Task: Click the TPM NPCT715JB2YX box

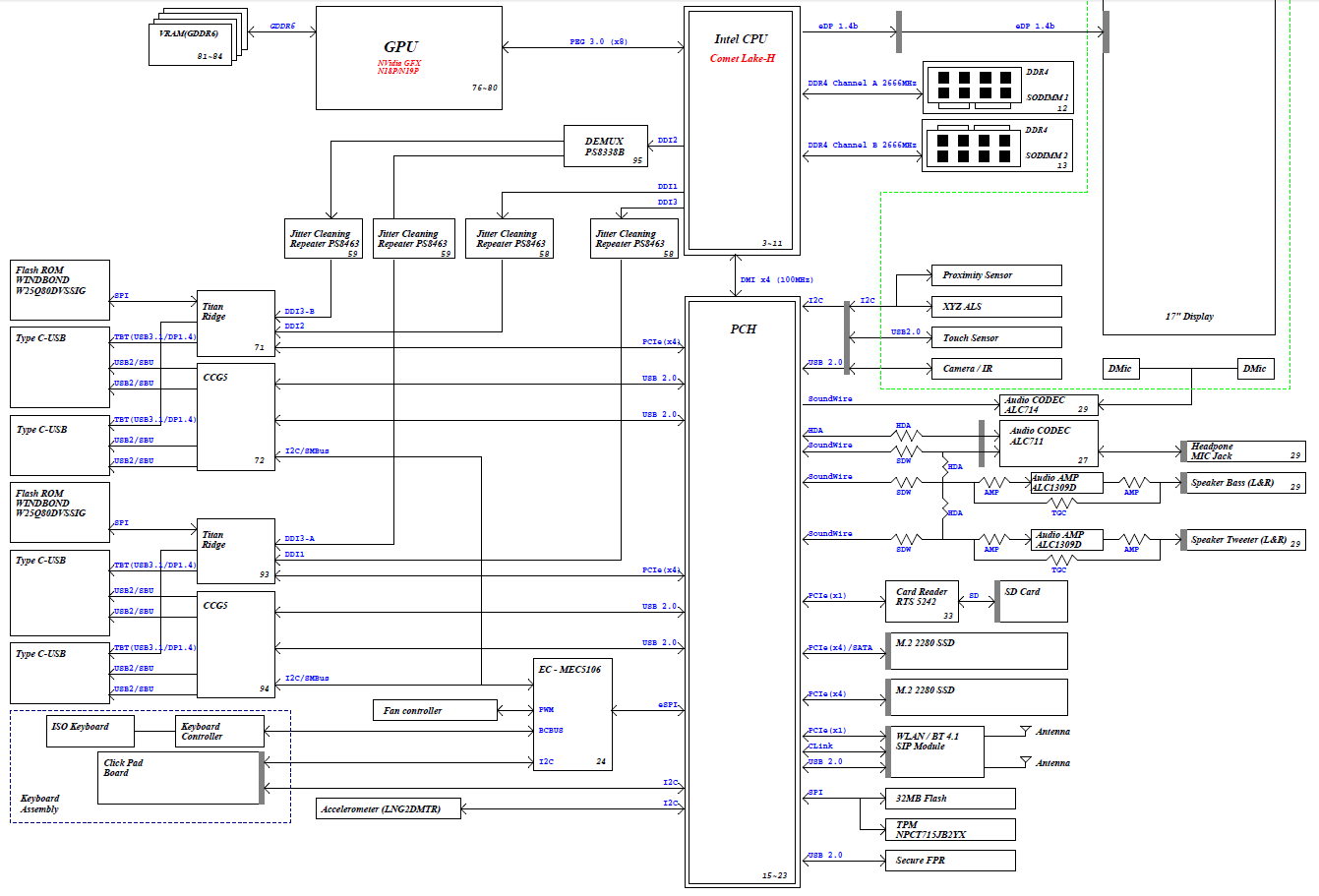Action: [x=949, y=829]
